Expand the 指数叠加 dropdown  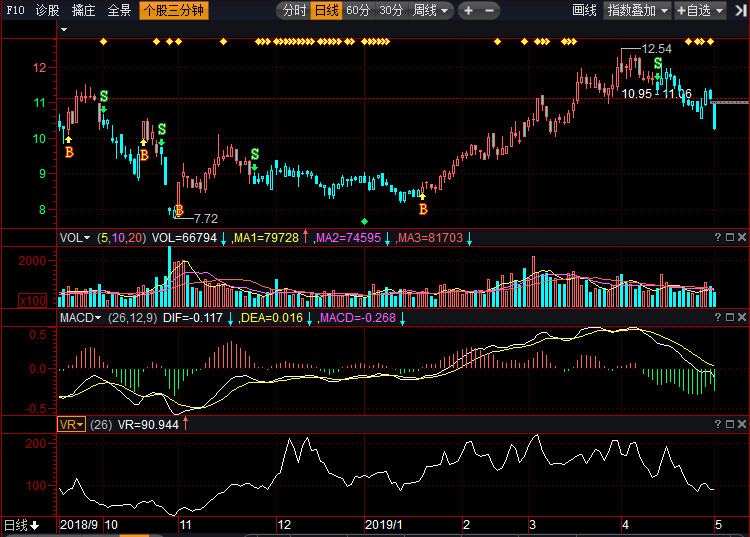coord(639,10)
